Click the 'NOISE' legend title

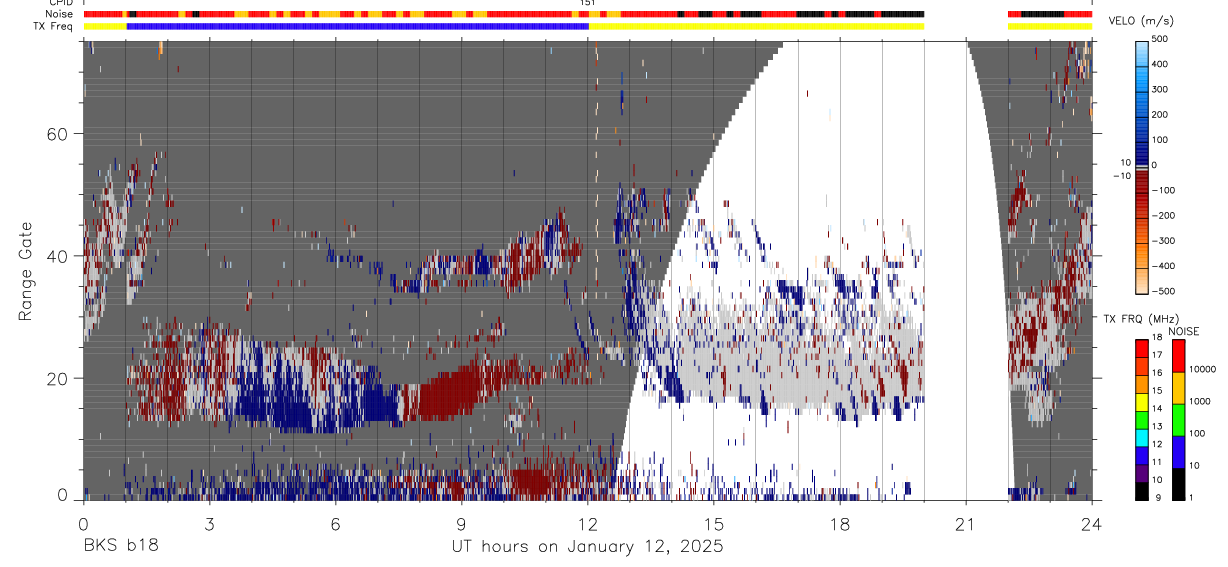1183,331
